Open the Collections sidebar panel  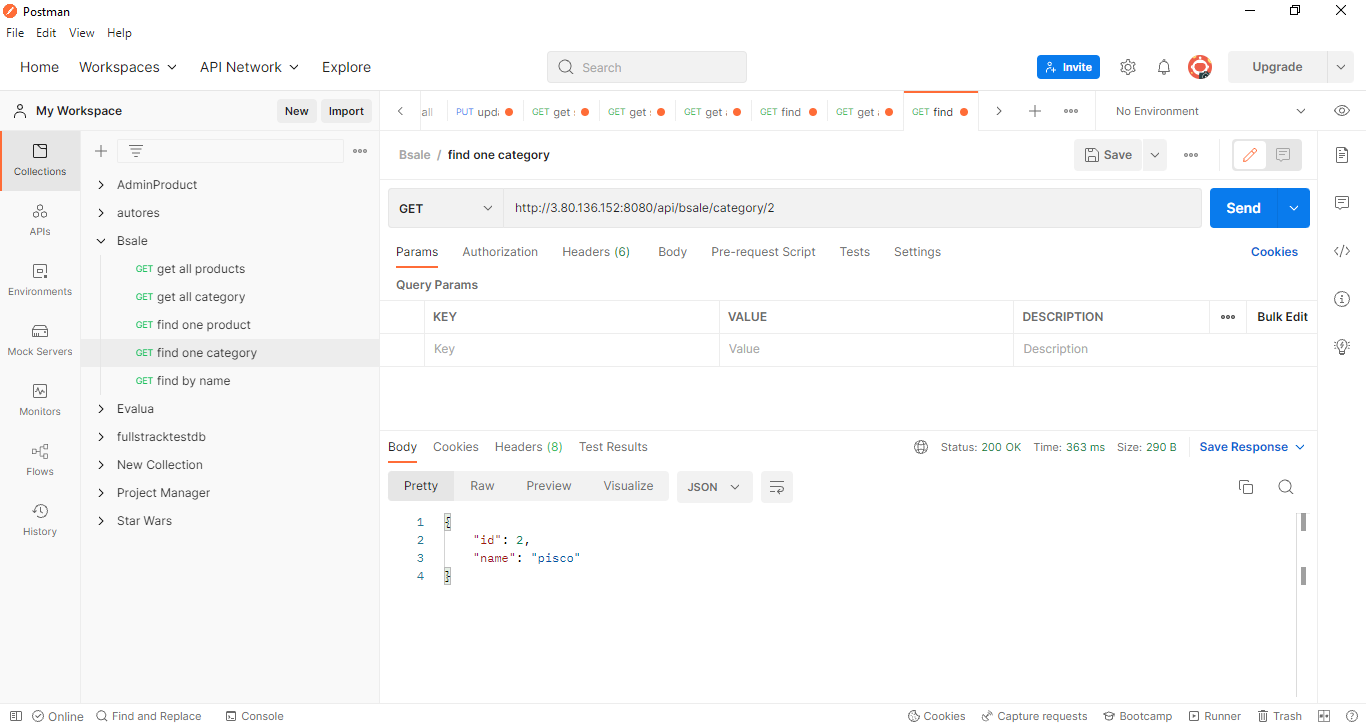click(x=39, y=160)
